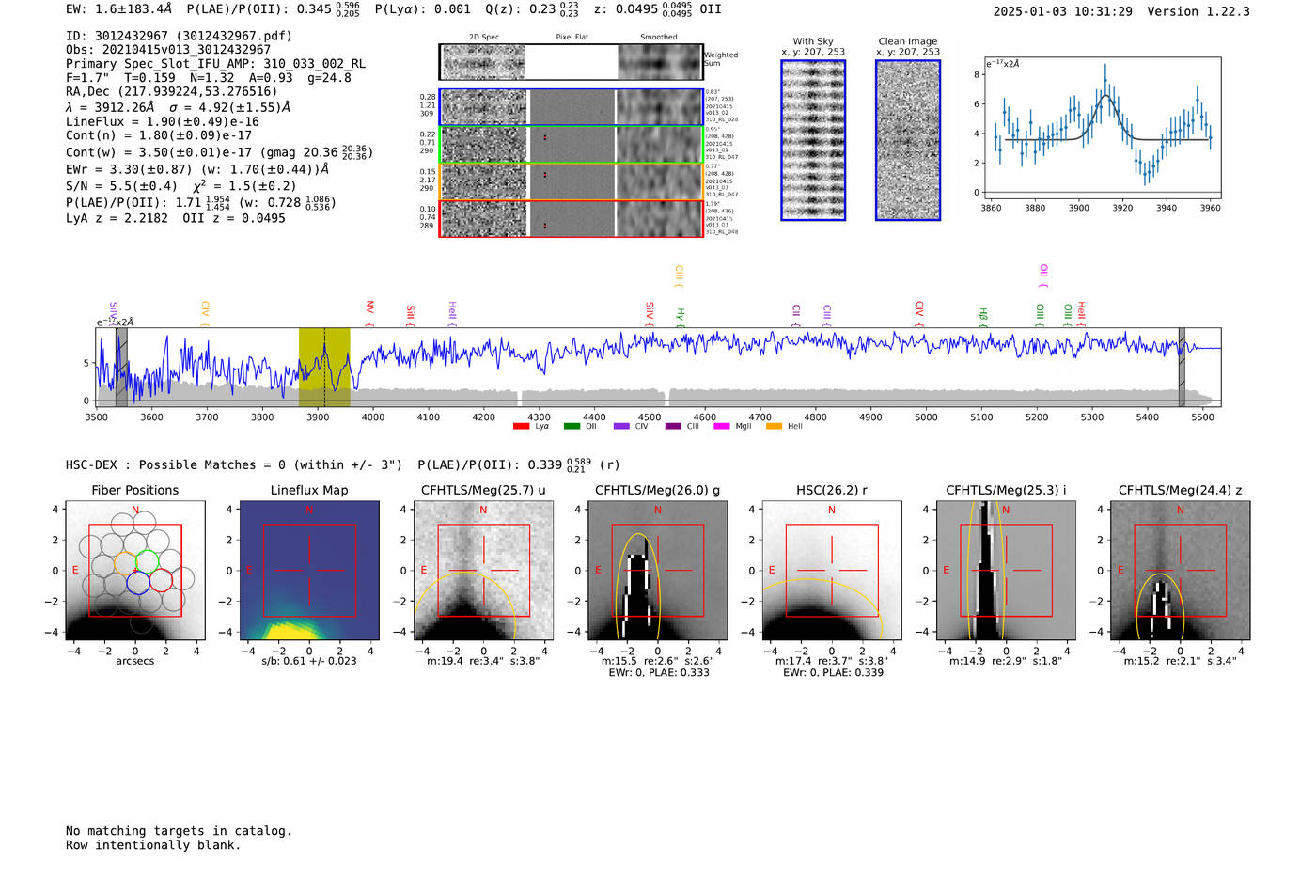Click the HeII orange legend swatch
This screenshot has width=1316, height=896.
pos(774,427)
